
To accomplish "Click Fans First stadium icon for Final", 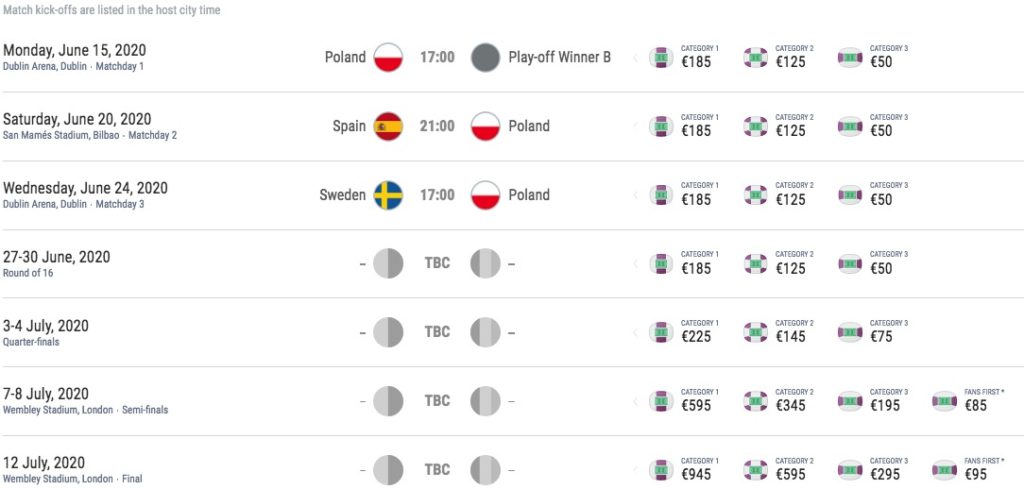I will coord(944,470).
